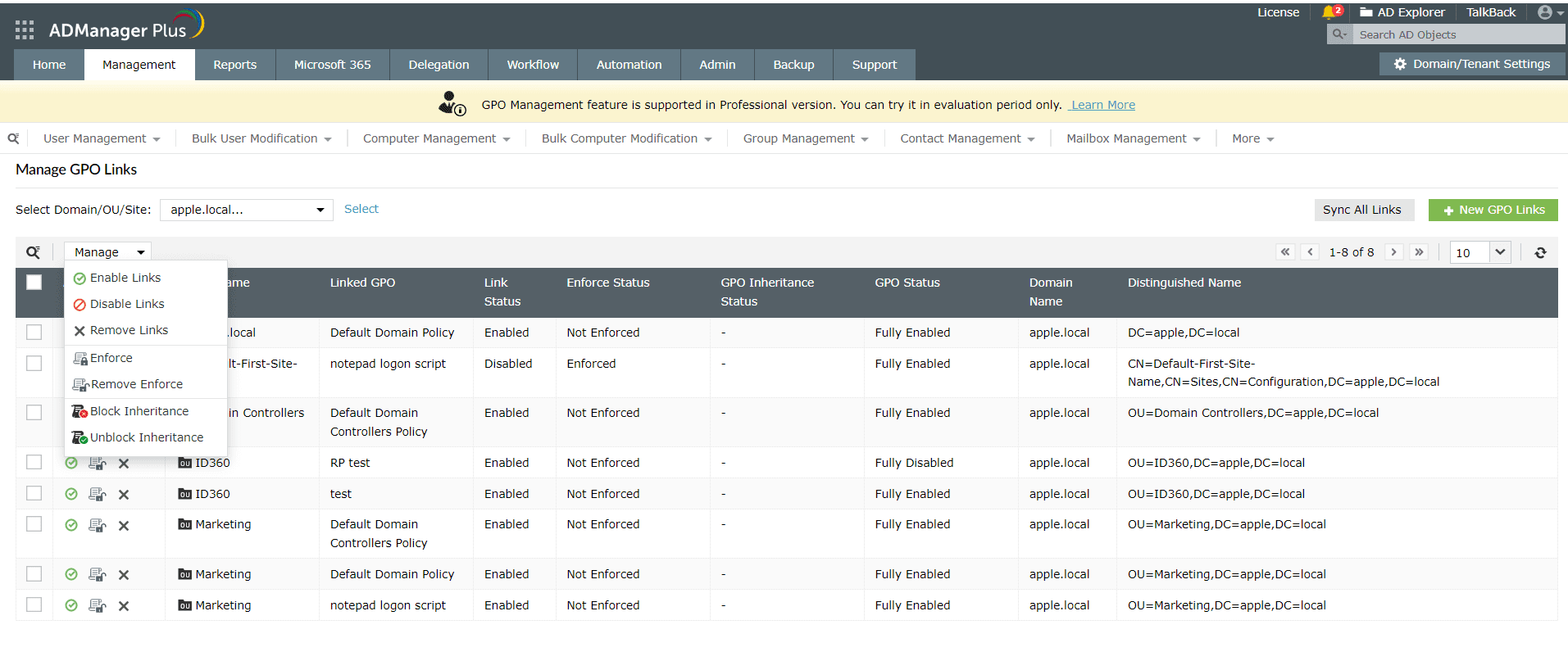Check the ID360 test row checkbox
Viewport: 1568px width, 661px height.
coord(34,493)
